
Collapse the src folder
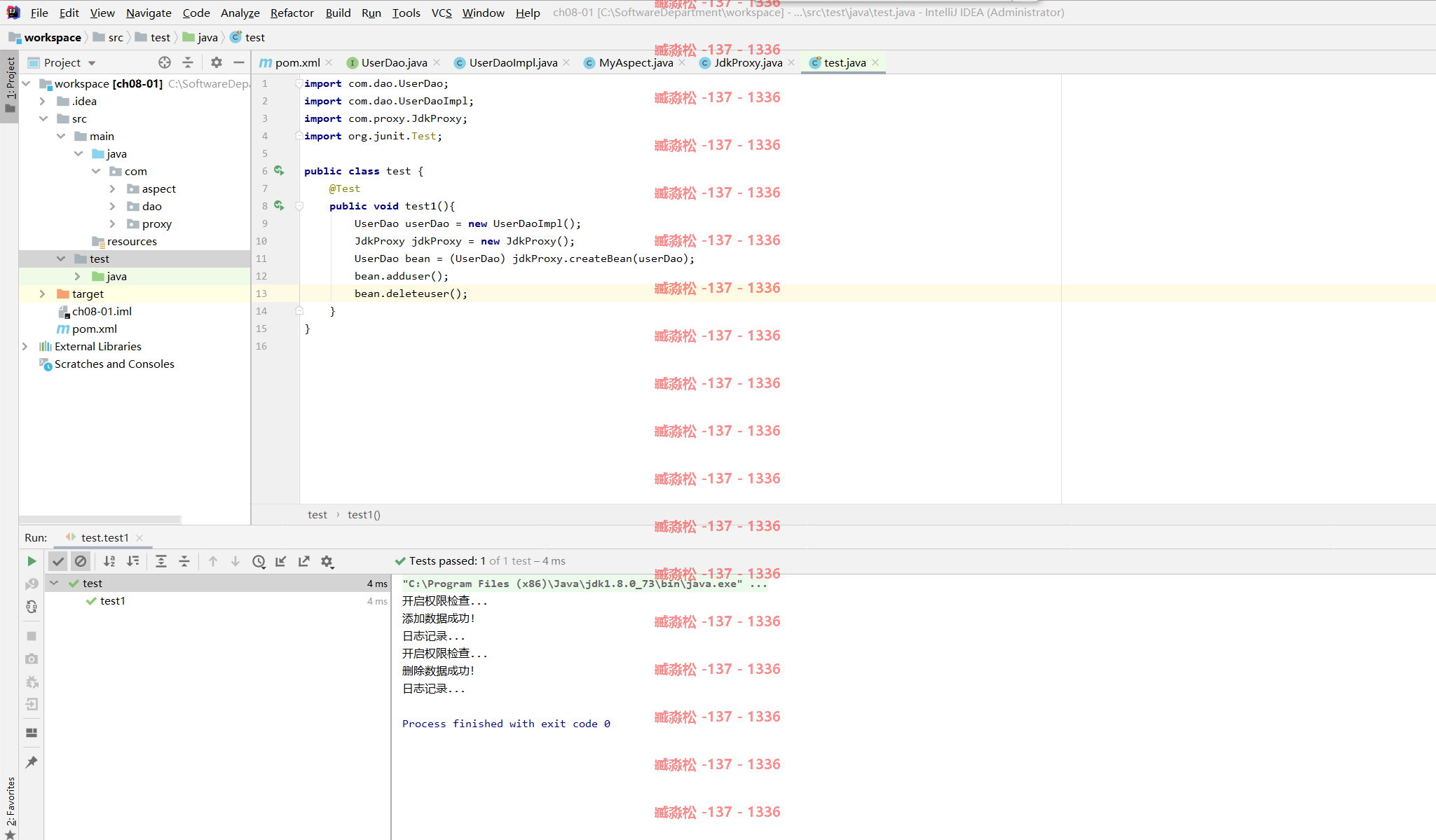43,118
